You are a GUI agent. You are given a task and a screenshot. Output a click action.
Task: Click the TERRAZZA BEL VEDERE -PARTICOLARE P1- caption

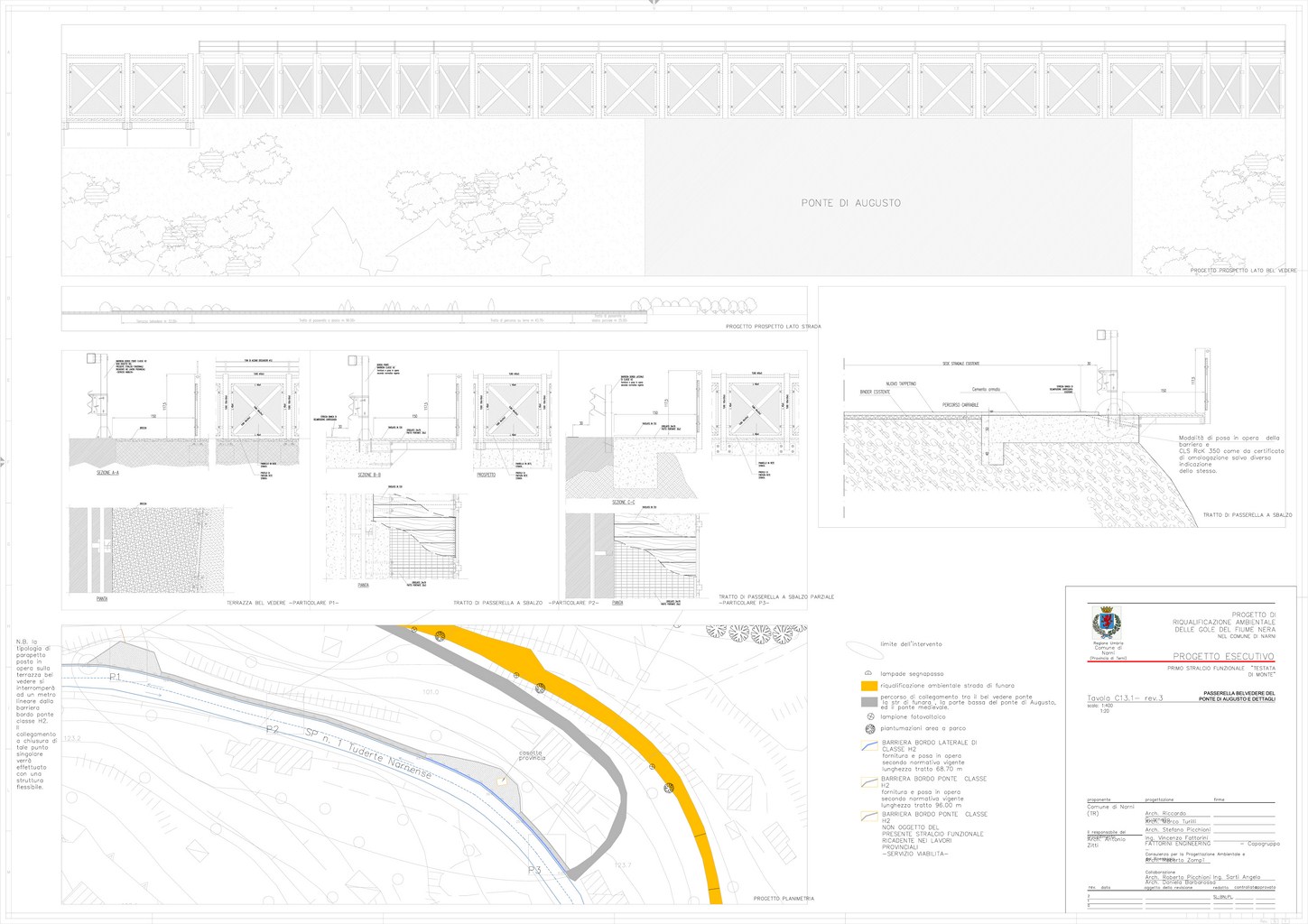(283, 602)
